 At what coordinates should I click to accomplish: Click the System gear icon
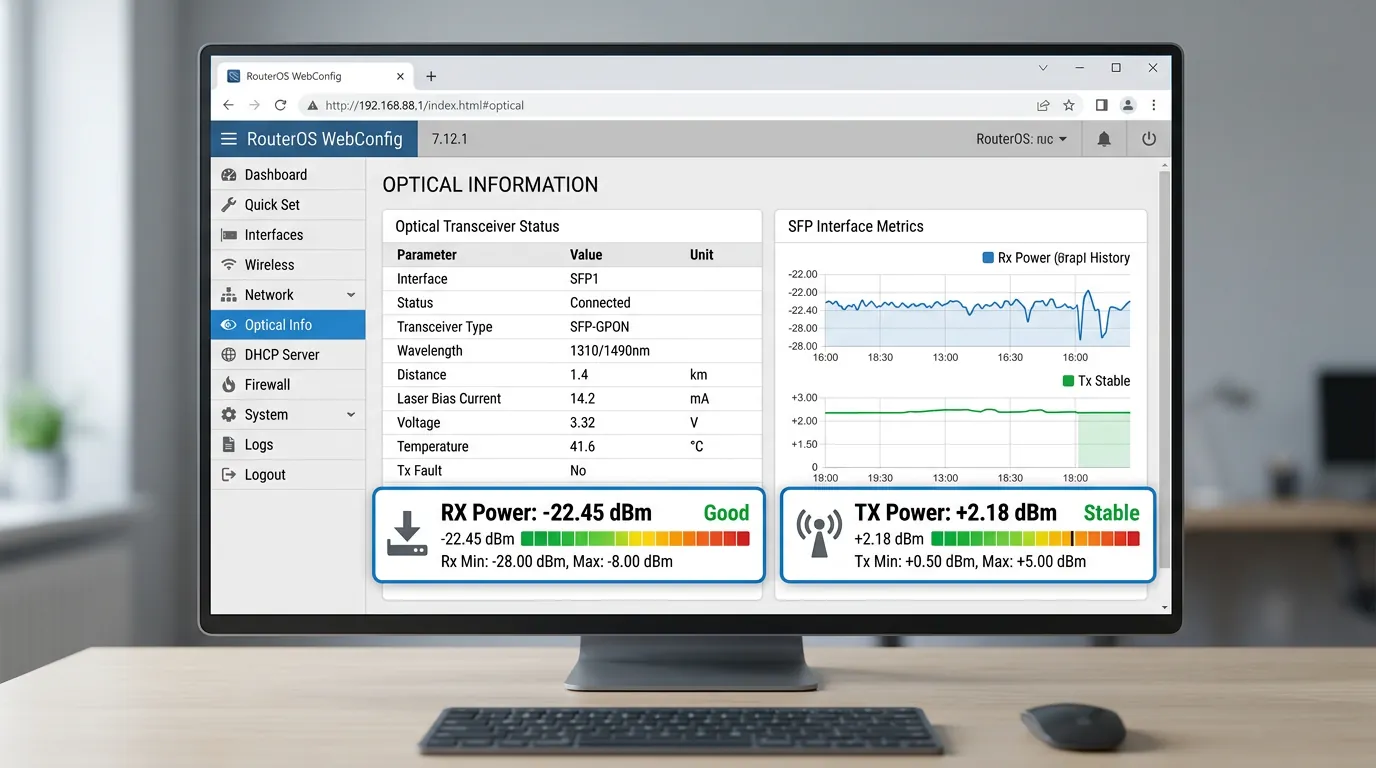point(229,415)
